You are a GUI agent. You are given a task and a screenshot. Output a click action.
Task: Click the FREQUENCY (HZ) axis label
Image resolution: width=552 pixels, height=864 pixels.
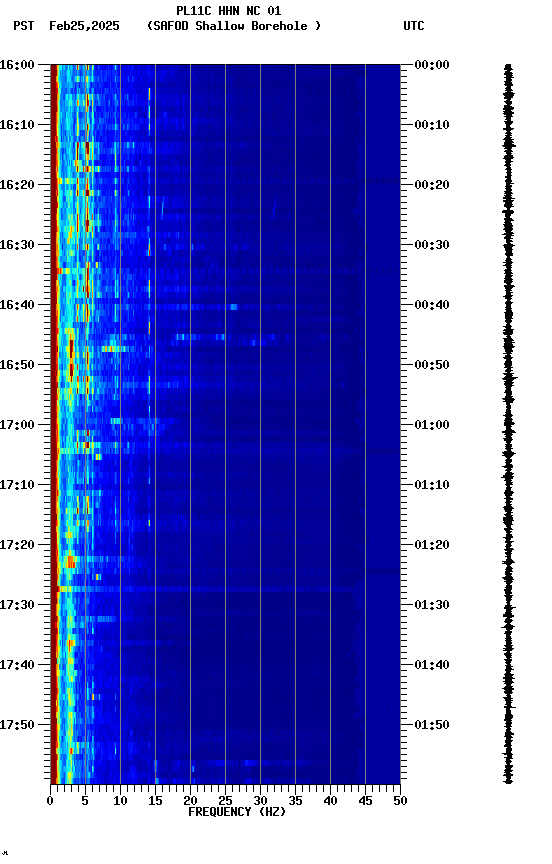(237, 812)
